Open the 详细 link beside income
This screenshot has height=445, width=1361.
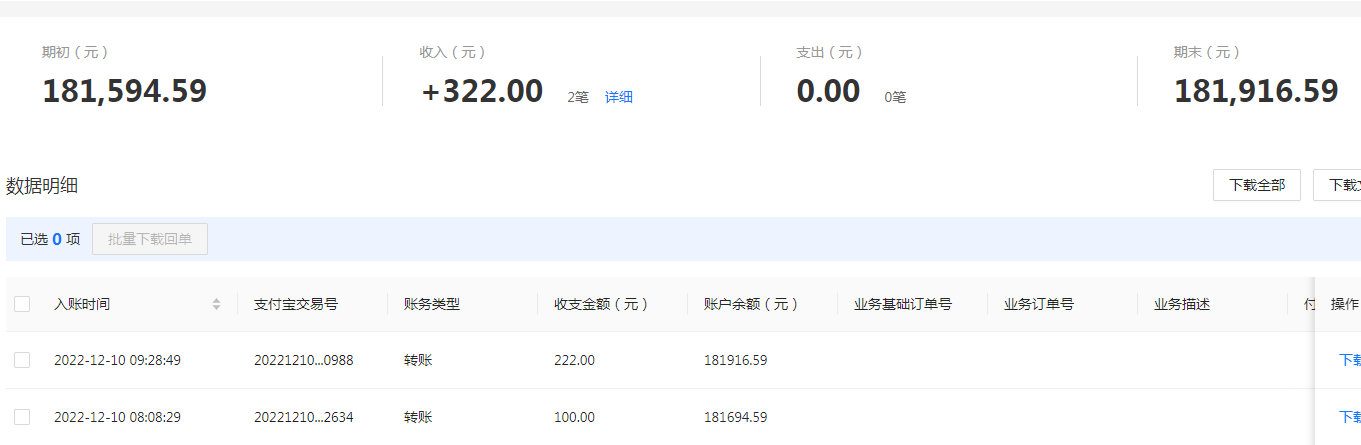[x=619, y=97]
